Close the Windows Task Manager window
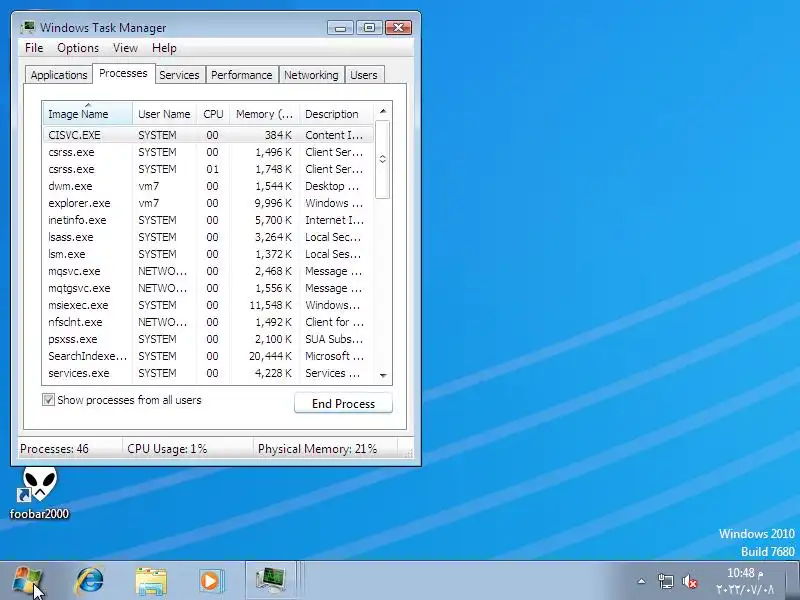Screen dimensions: 800x600 (398, 28)
